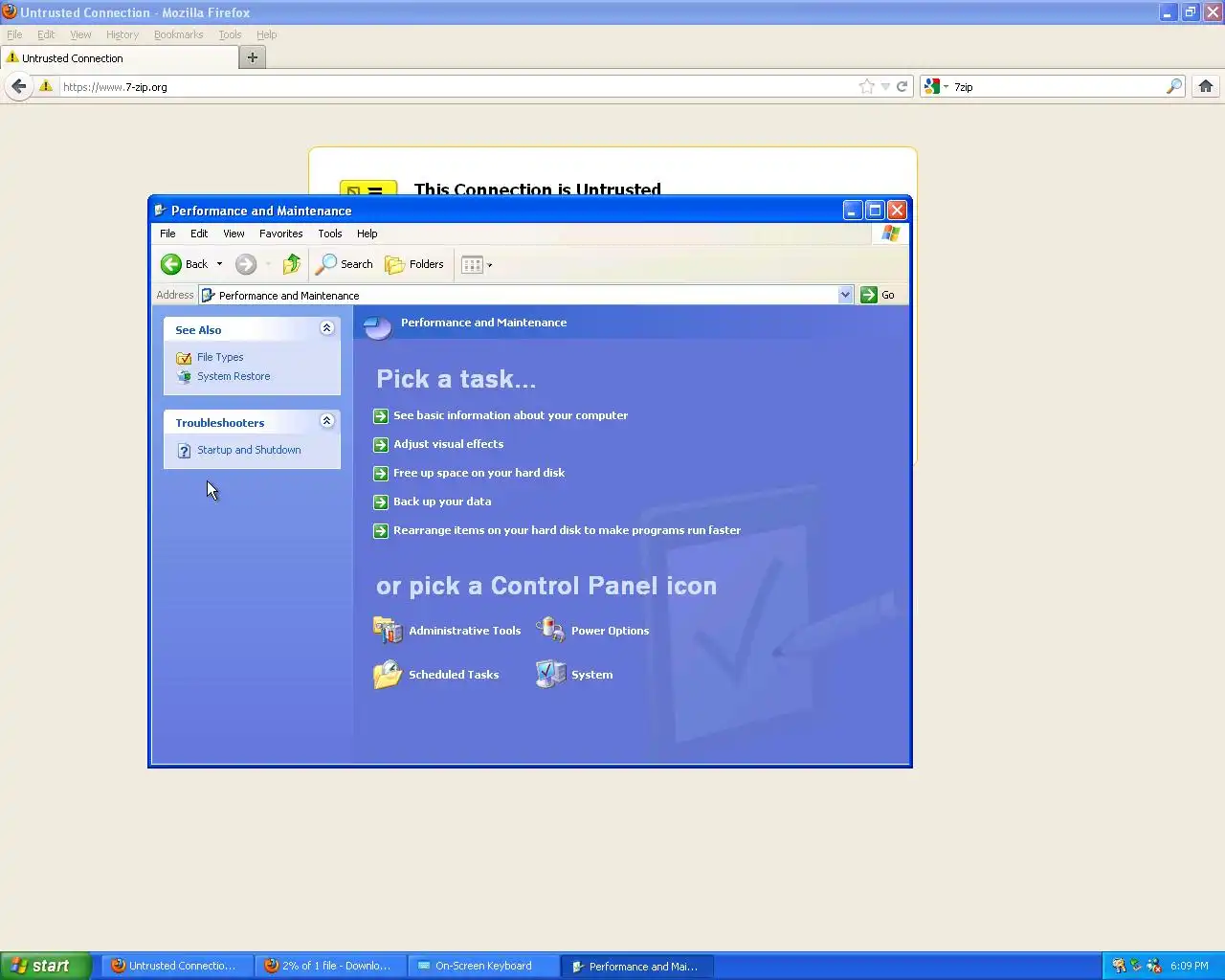The width and height of the screenshot is (1225, 980).
Task: Select Rearrange items on your hard disk task
Action: pyautogui.click(x=567, y=530)
